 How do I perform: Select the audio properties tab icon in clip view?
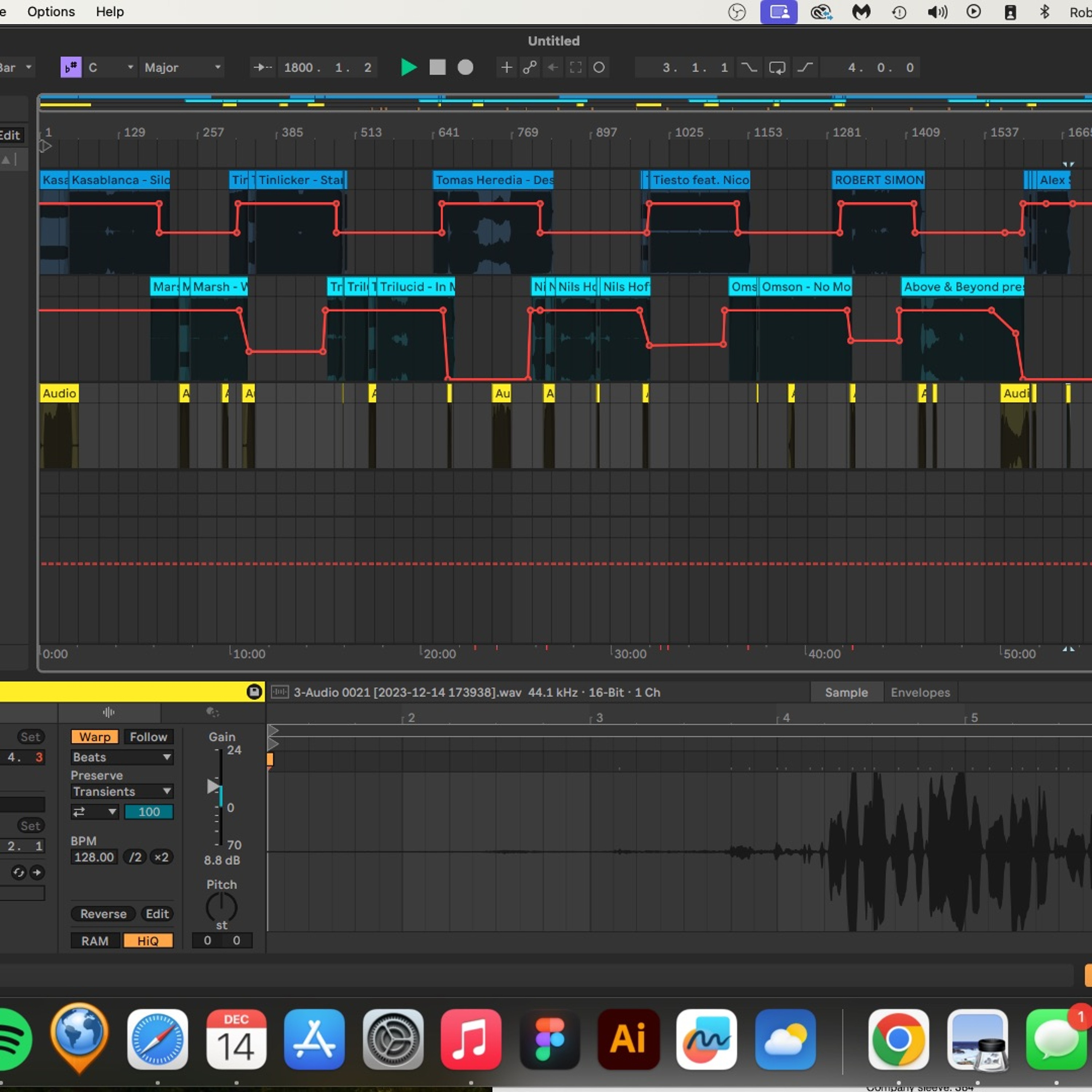108,712
